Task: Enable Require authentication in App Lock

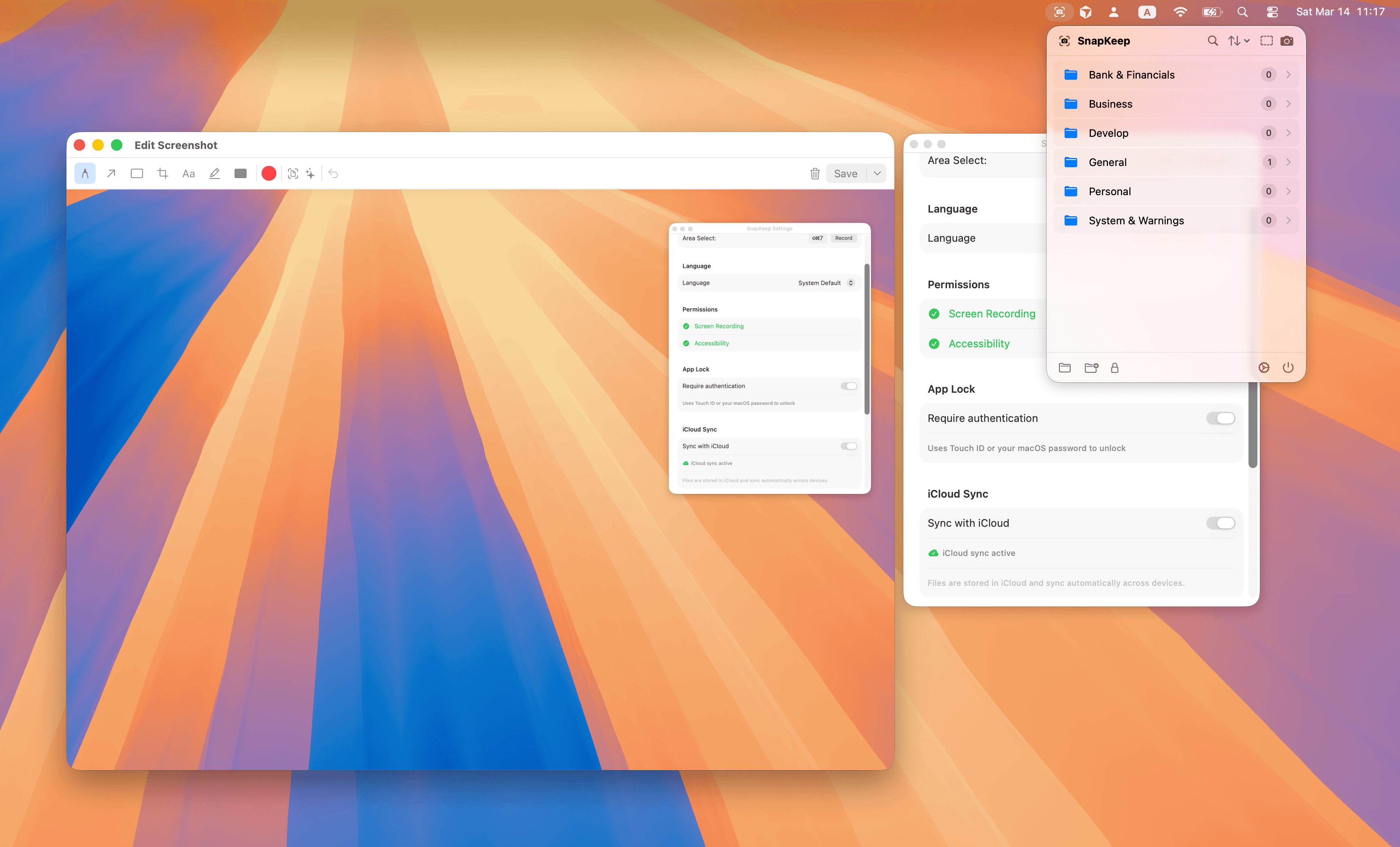Action: [1221, 418]
